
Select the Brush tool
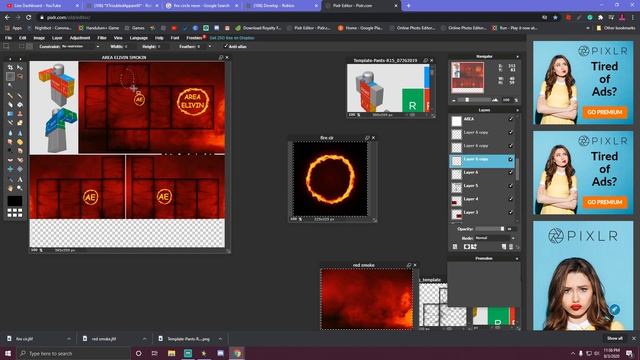(20, 96)
